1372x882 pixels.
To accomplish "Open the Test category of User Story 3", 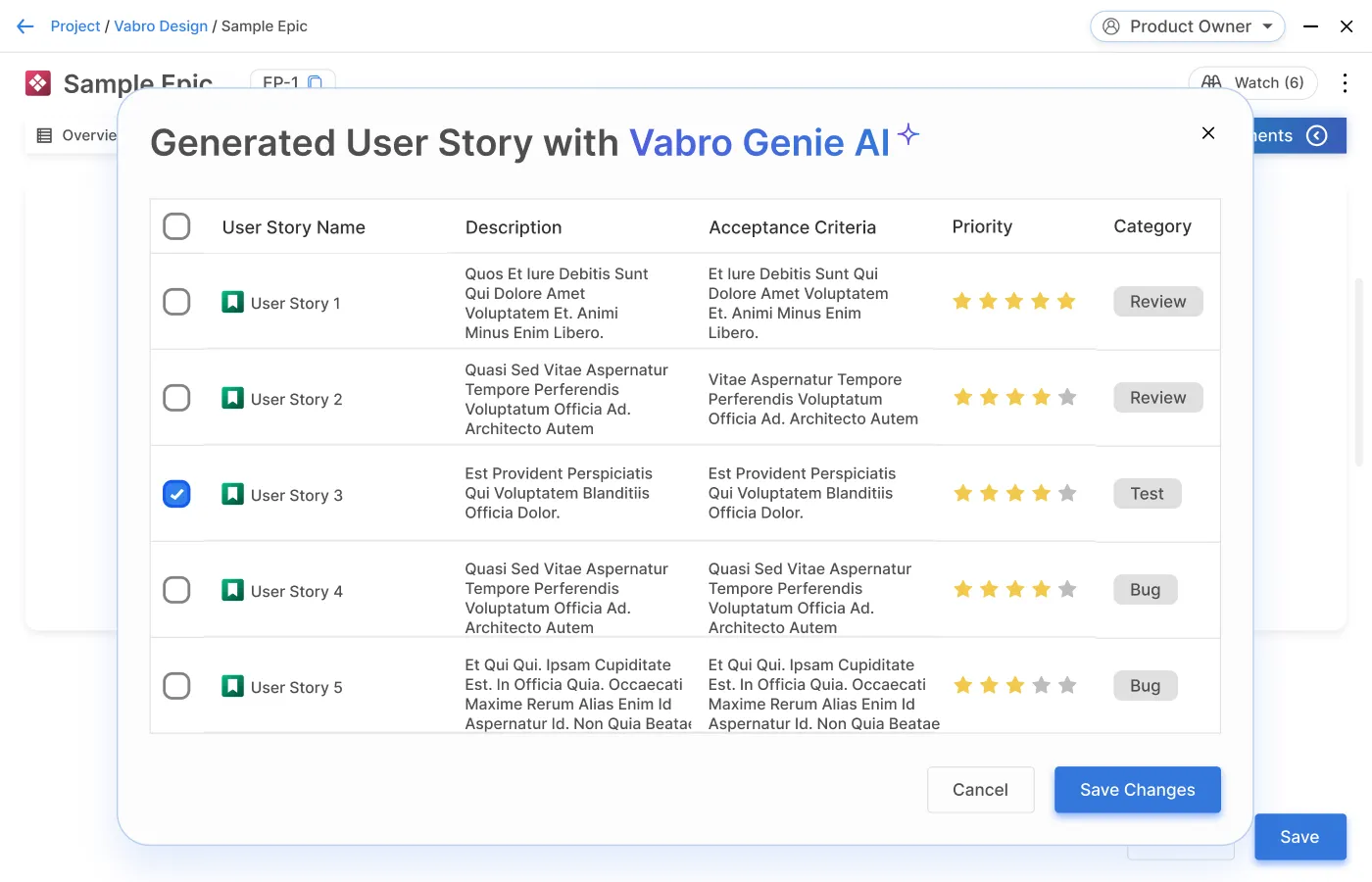I will coord(1148,494).
